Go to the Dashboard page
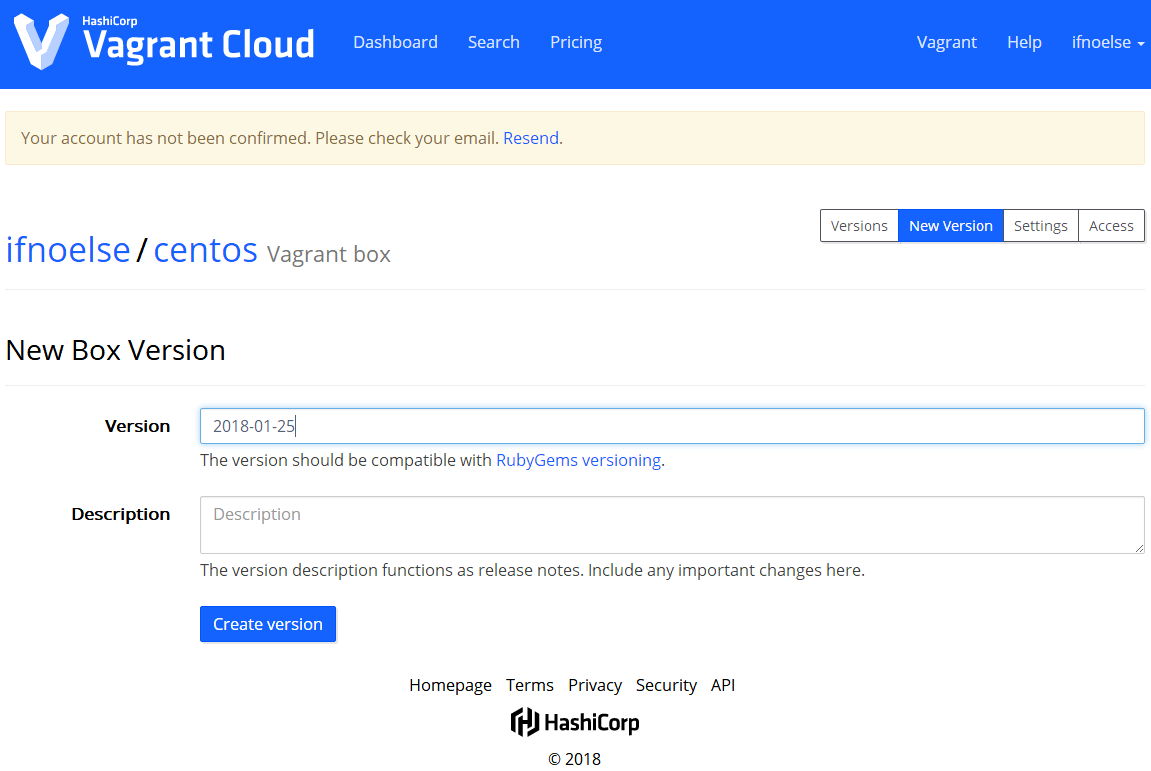 click(x=395, y=43)
